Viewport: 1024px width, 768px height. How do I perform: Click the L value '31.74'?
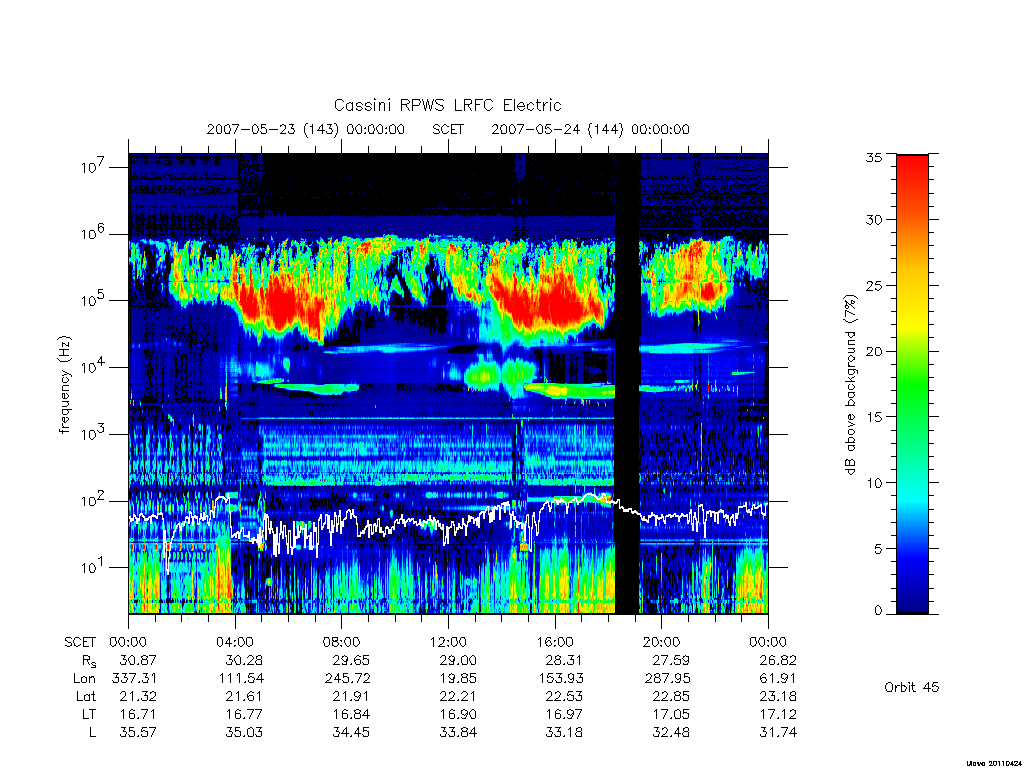click(778, 732)
